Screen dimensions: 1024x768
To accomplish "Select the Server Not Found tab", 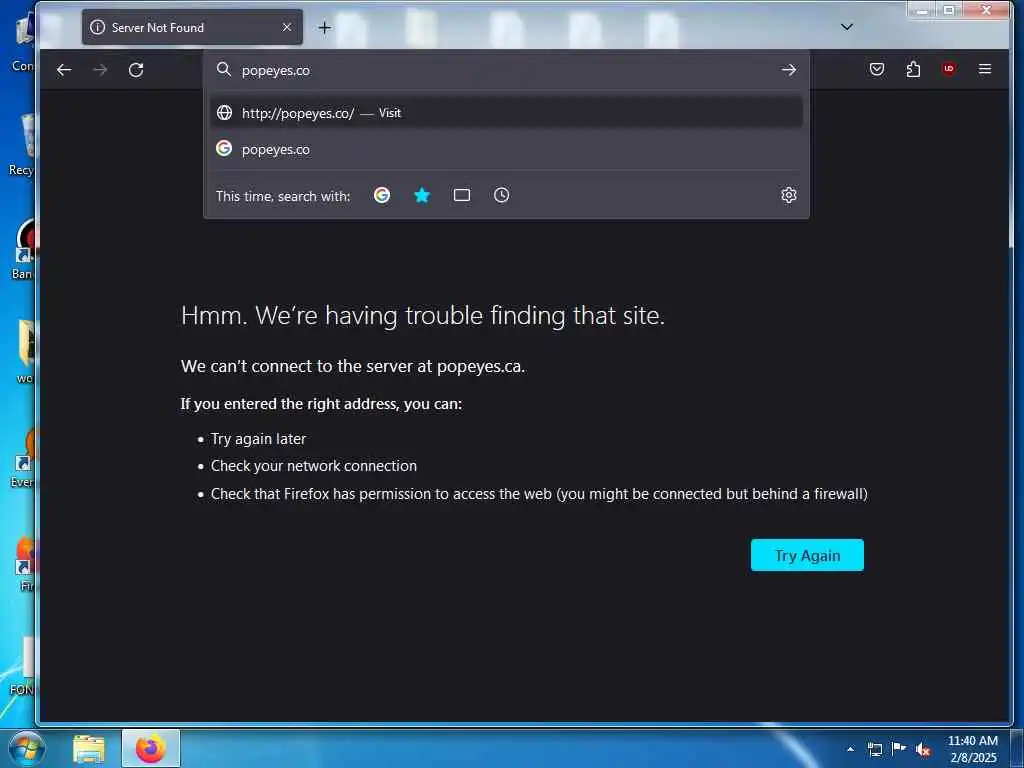I will coord(192,27).
